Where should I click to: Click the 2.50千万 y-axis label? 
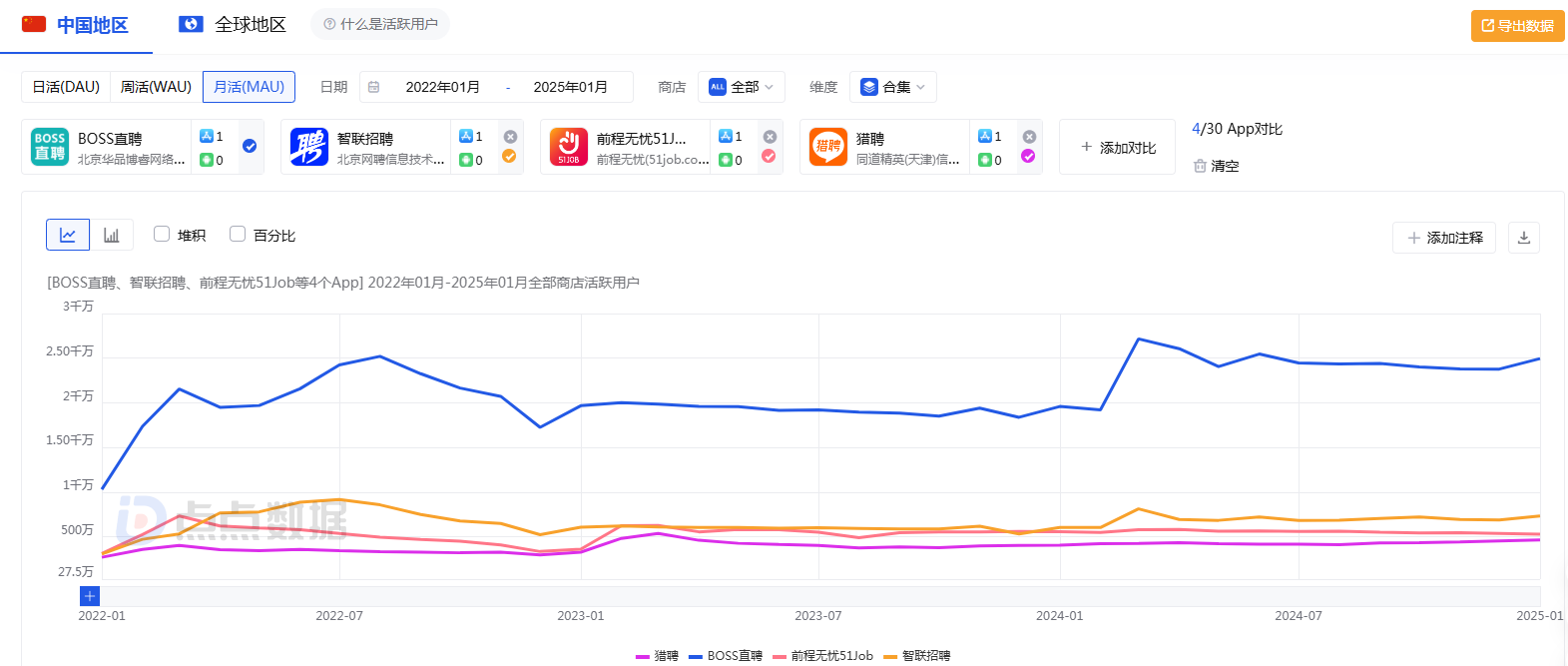pos(70,351)
